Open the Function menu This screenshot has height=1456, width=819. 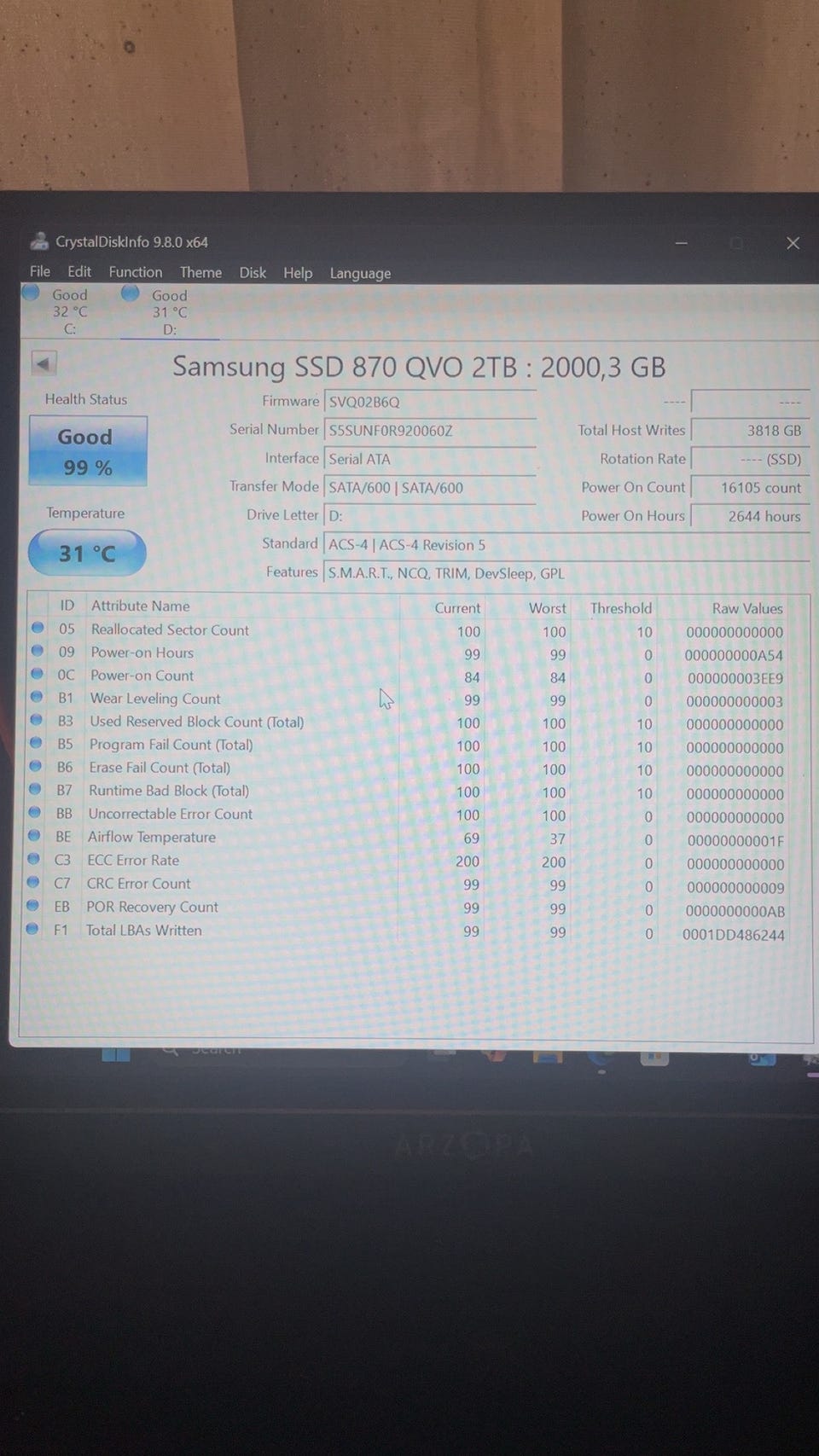136,272
